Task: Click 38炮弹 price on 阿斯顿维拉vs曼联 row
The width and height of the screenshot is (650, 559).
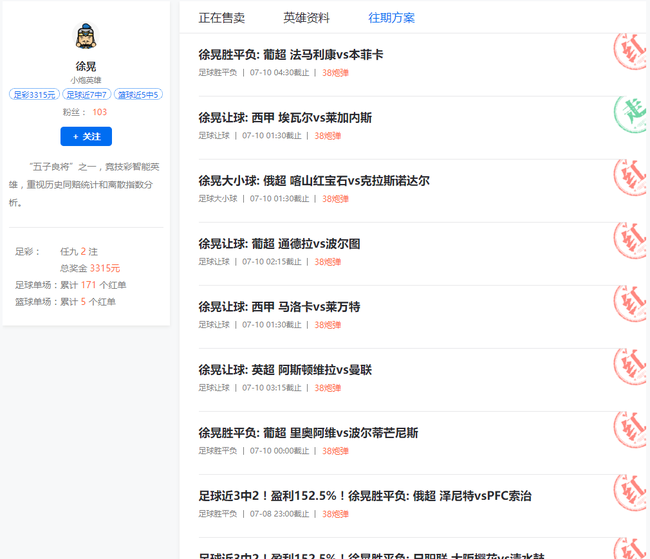Action: click(327, 388)
